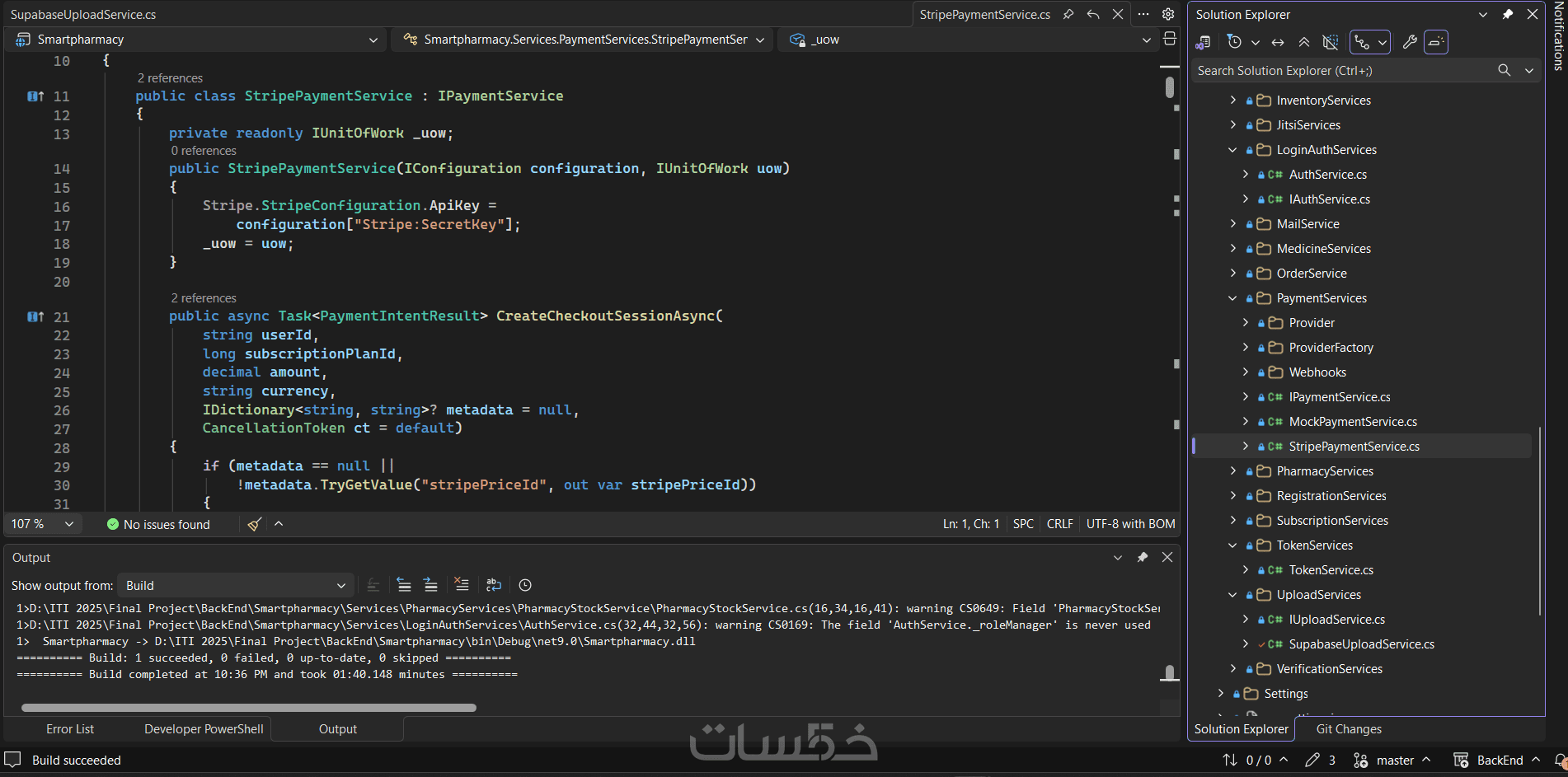Clear All output icon

(462, 585)
